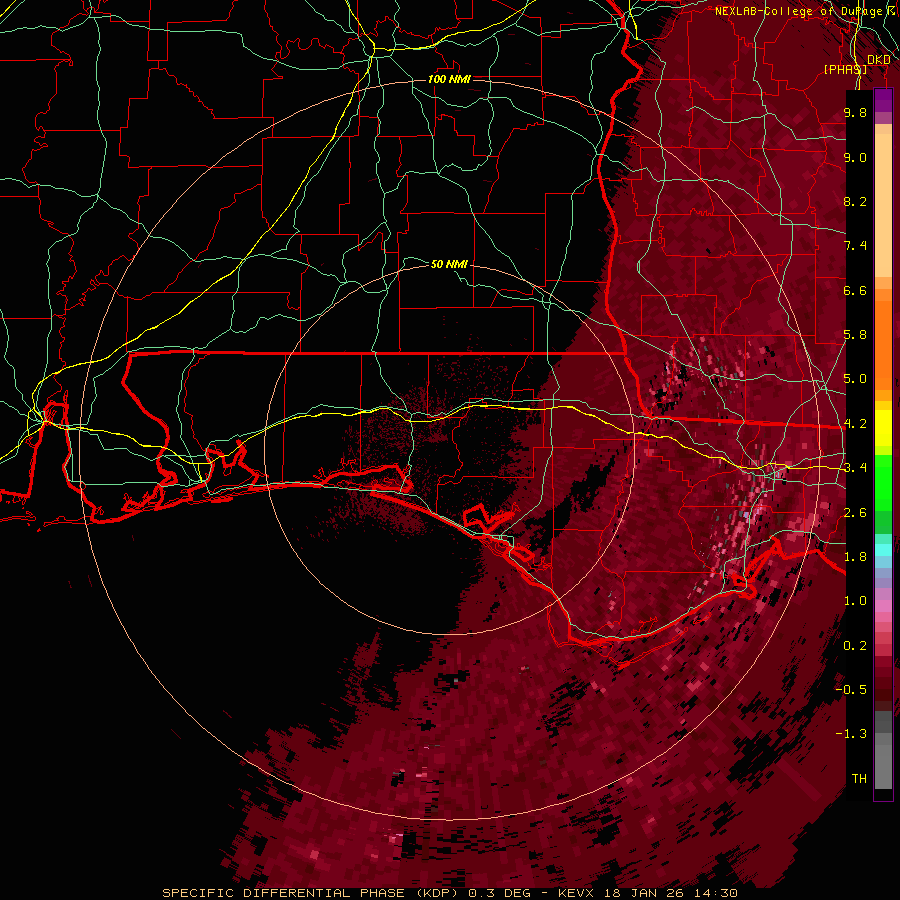Pick the light peach segment of color bar
This screenshot has height=900, width=900.
tap(883, 205)
